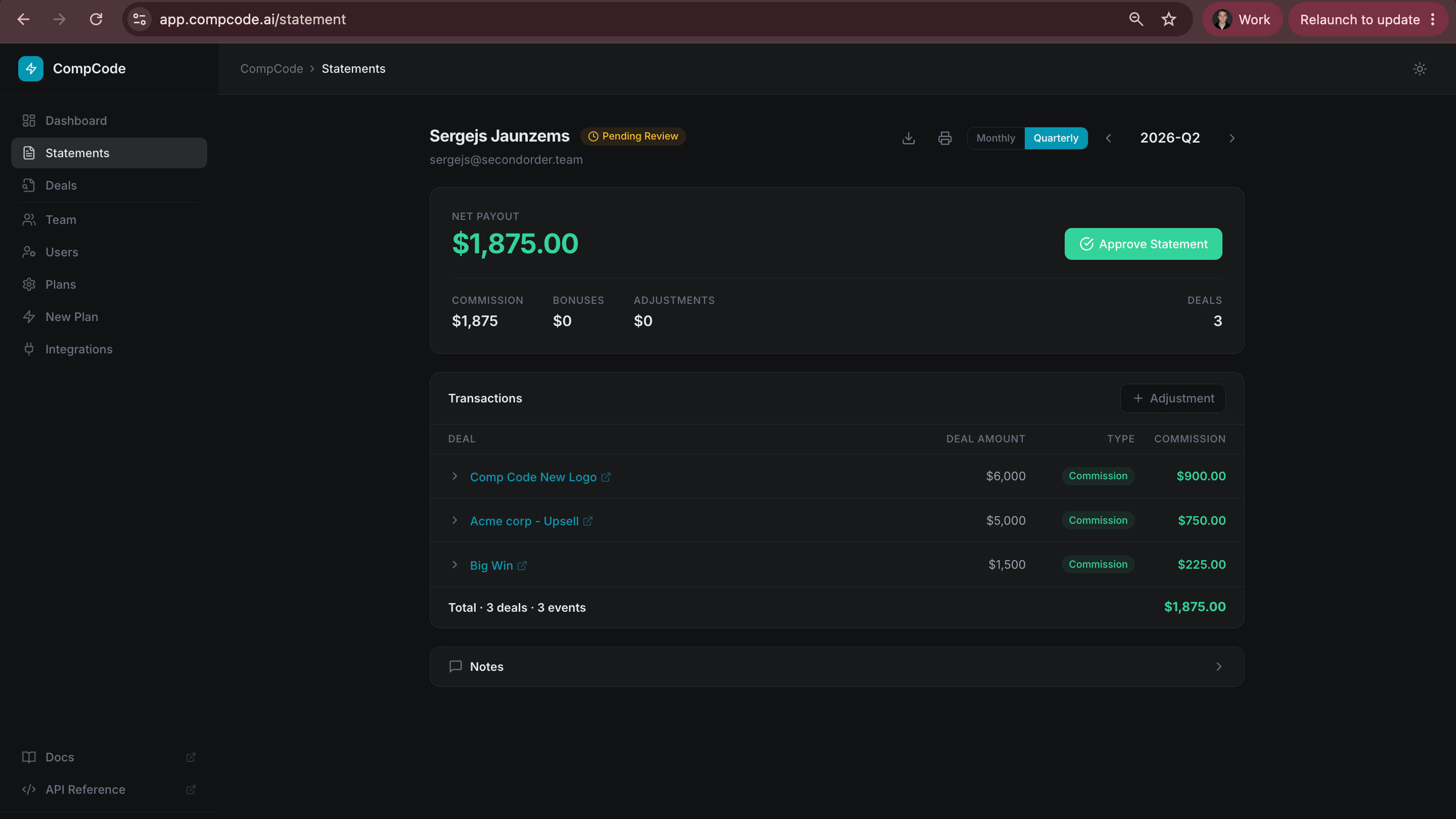This screenshot has height=819, width=1456.
Task: Toggle light theme with sun icon
Action: [1419, 69]
